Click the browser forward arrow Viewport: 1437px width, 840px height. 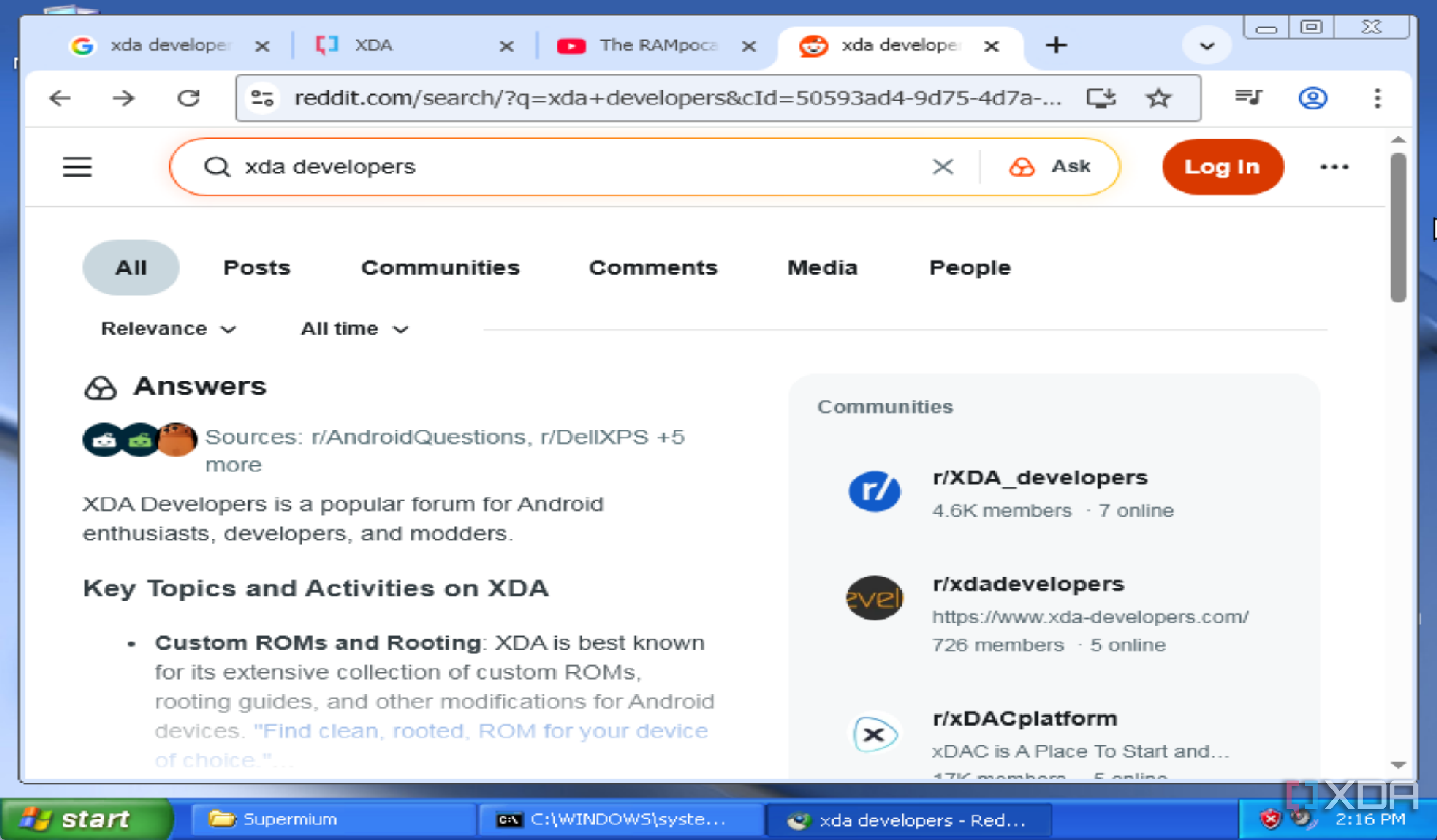[x=123, y=99]
